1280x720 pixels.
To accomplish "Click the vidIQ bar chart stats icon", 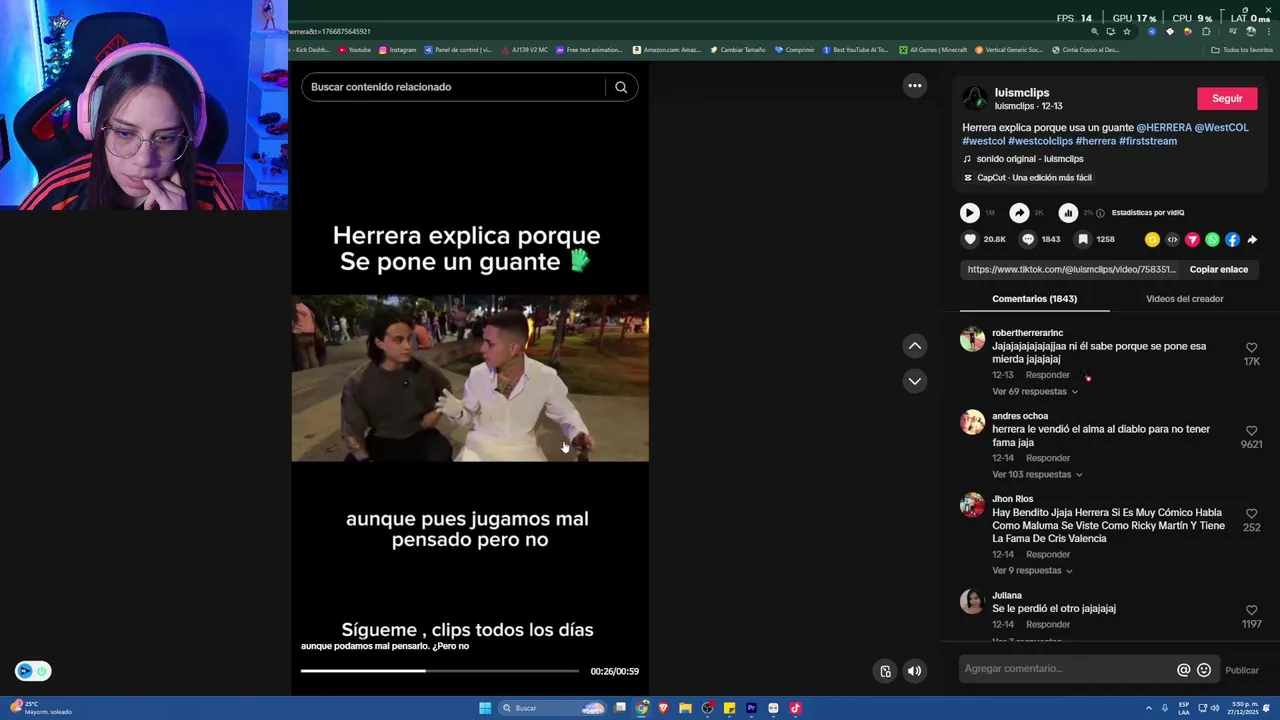I will (1068, 212).
